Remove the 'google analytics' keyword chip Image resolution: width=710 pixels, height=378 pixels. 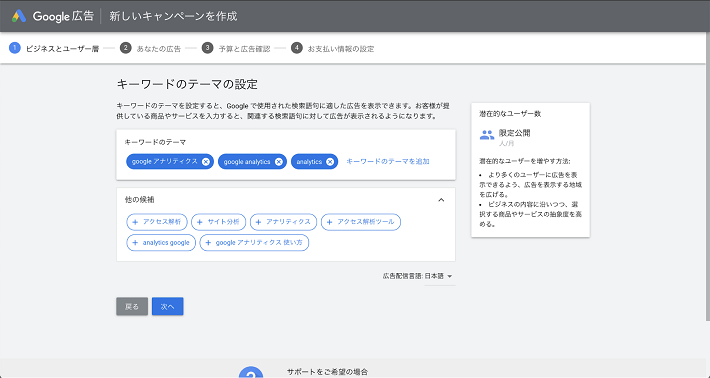(278, 162)
